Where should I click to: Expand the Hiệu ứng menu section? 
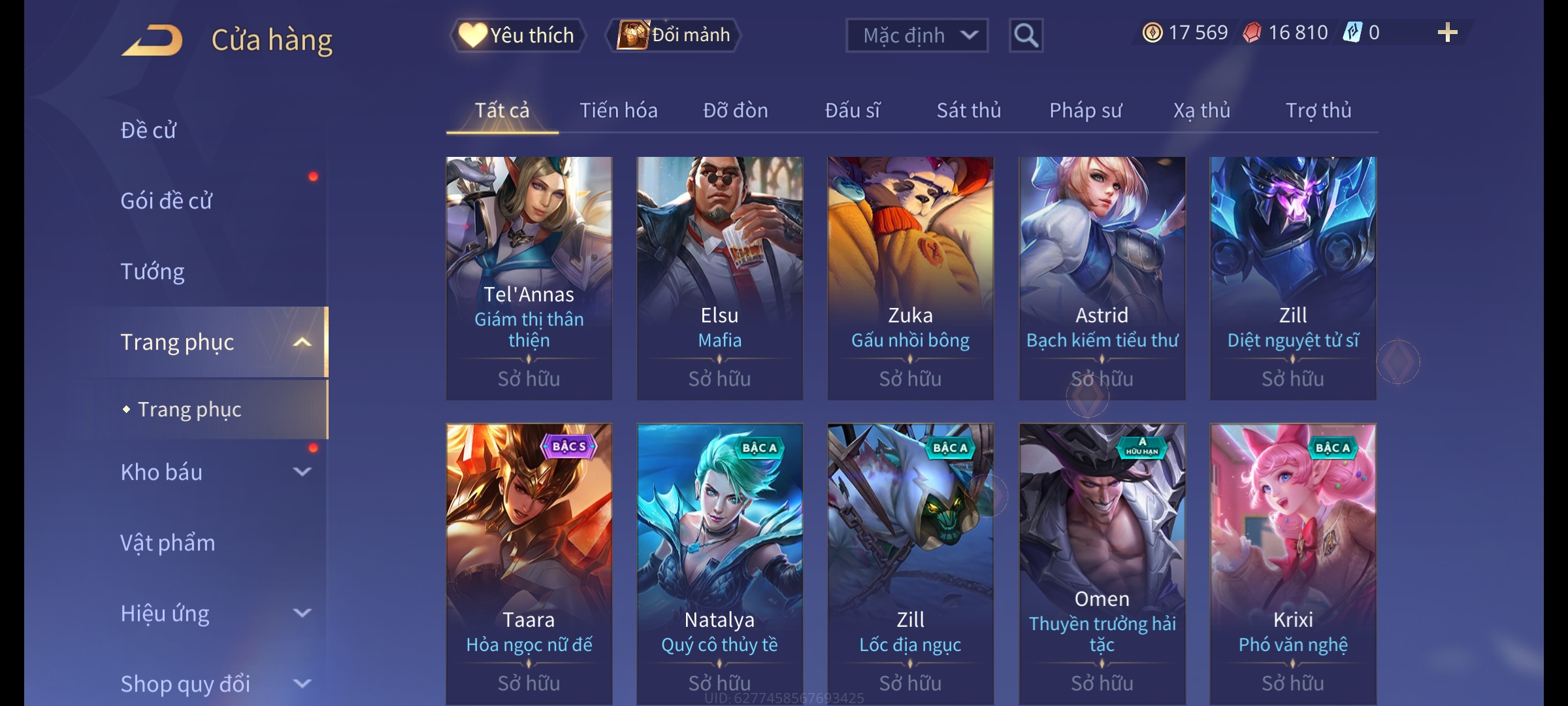tap(302, 613)
